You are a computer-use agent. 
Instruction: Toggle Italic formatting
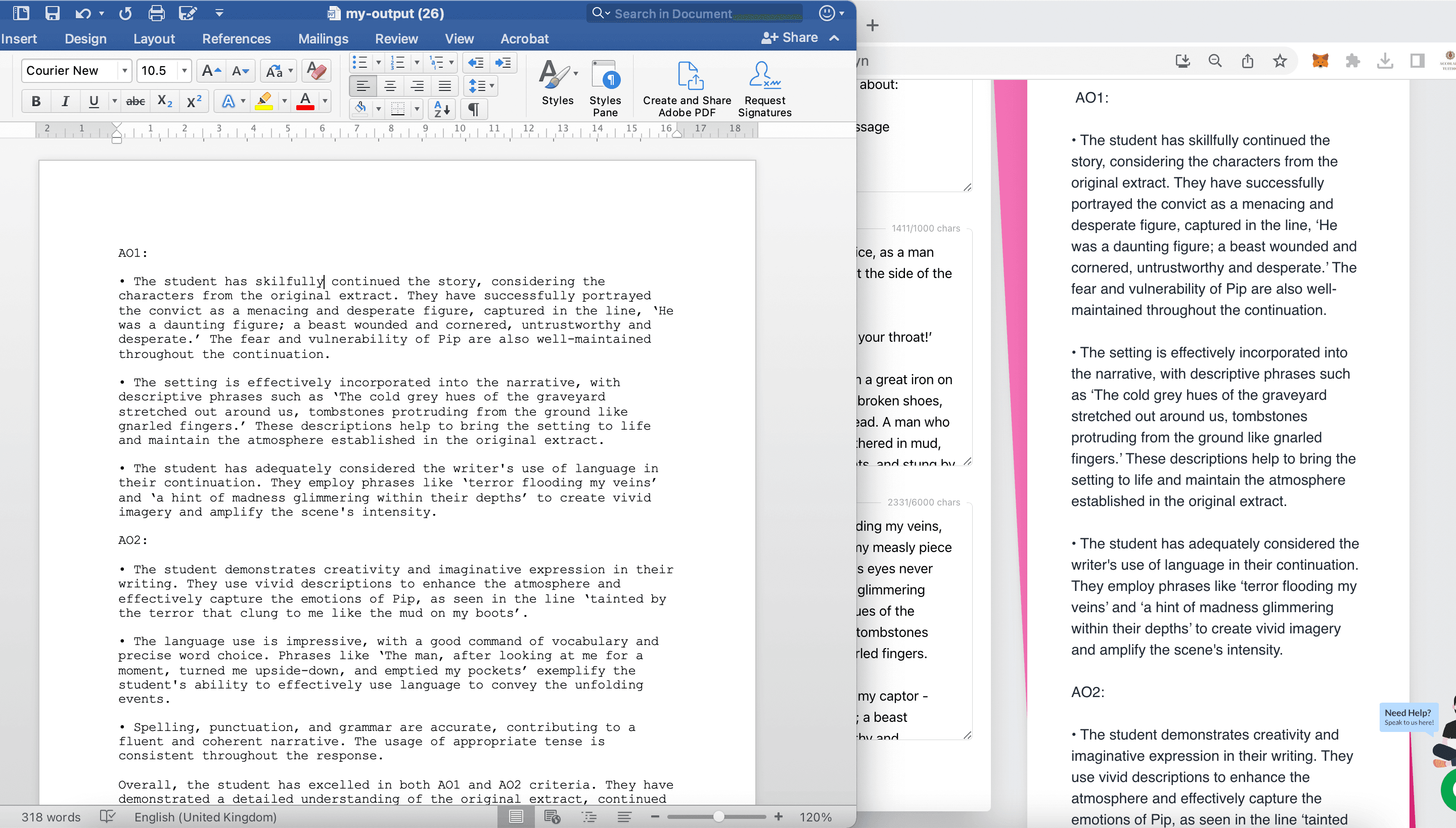click(65, 101)
